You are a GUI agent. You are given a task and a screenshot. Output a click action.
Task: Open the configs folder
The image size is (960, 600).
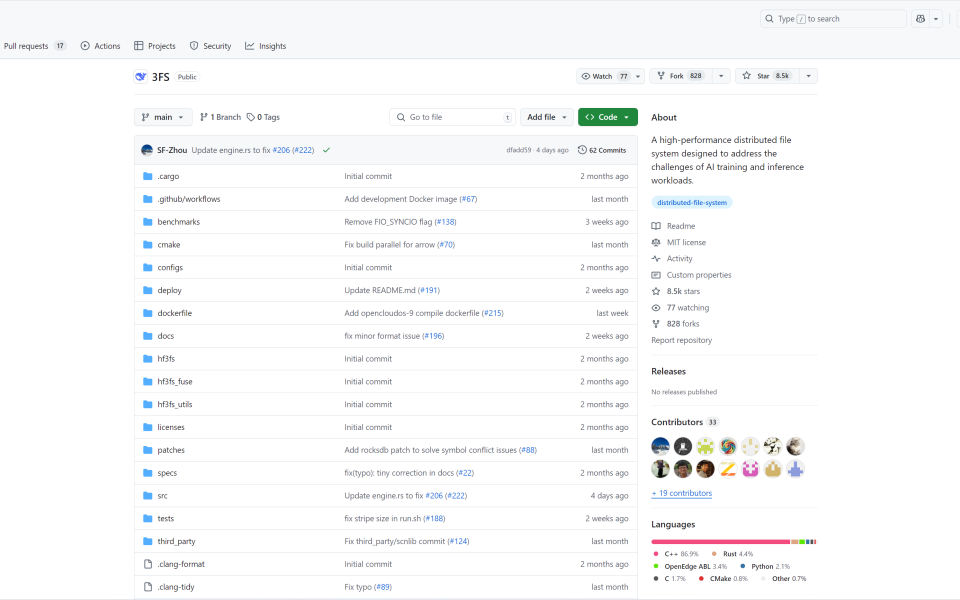tap(170, 268)
